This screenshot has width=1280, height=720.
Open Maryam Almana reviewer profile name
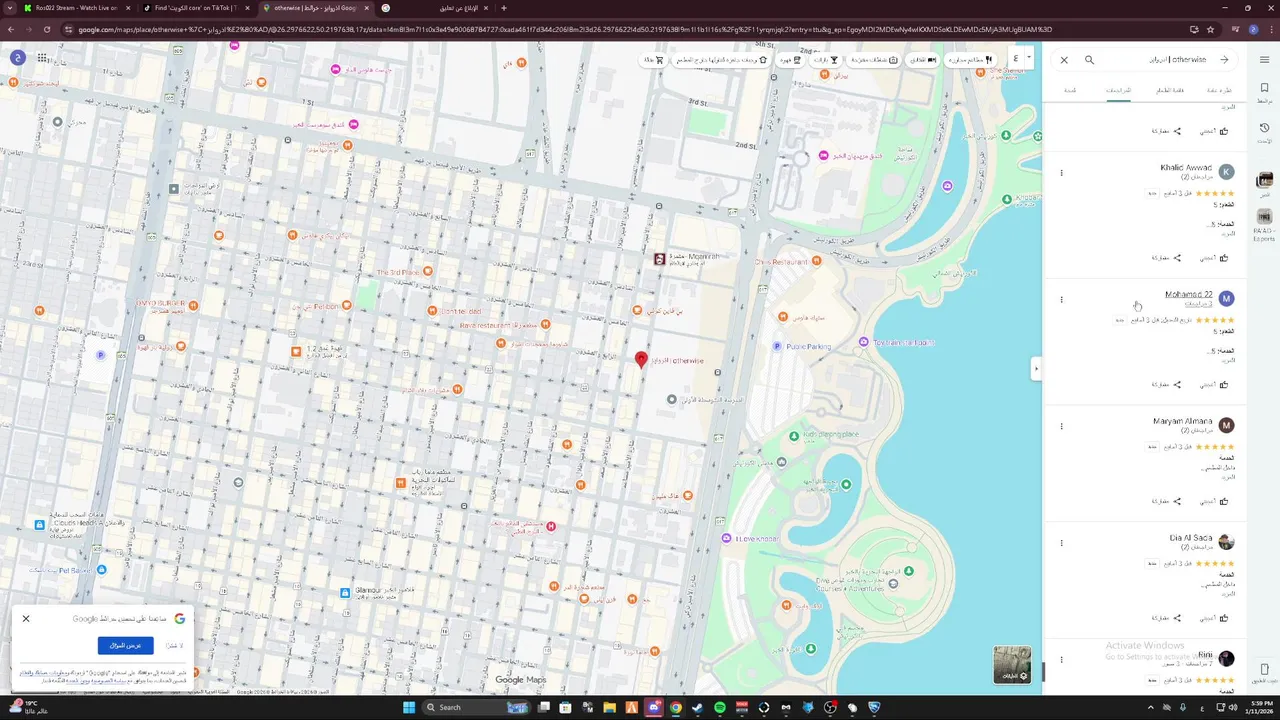(1183, 422)
